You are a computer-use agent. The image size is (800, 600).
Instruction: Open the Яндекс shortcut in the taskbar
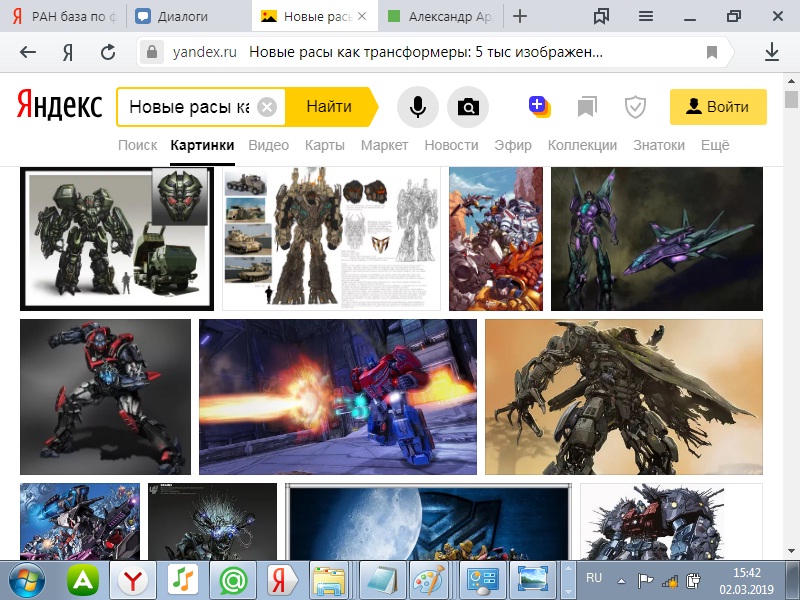(x=282, y=581)
